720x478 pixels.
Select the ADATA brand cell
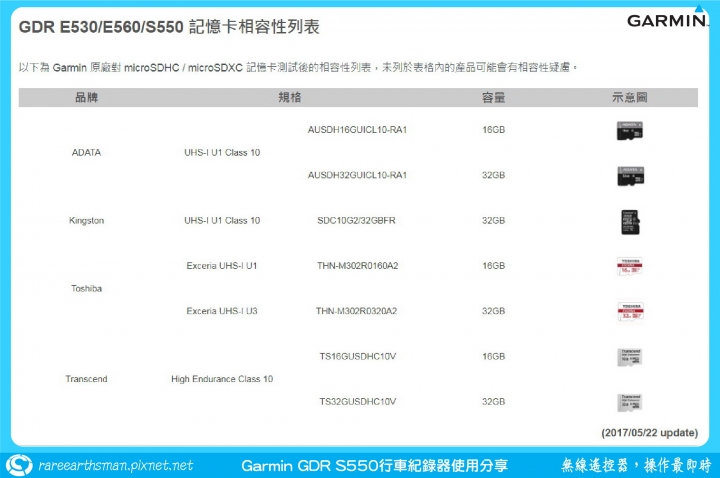tap(86, 152)
